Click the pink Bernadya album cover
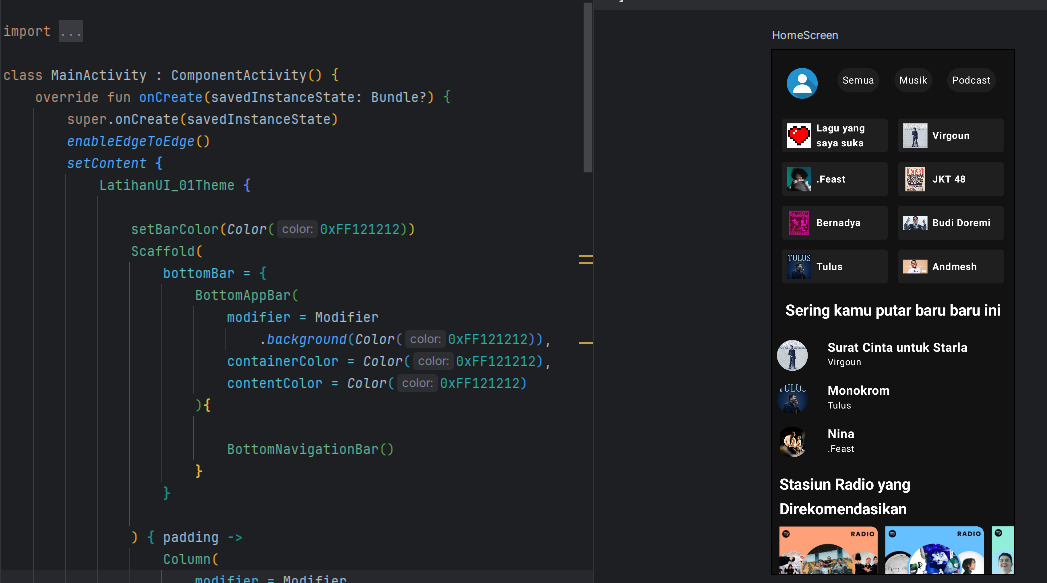 pyautogui.click(x=798, y=223)
